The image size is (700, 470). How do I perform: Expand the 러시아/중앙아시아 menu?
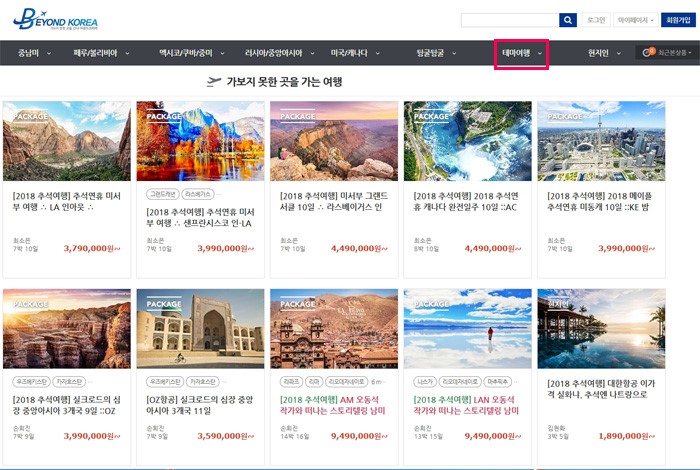(279, 53)
